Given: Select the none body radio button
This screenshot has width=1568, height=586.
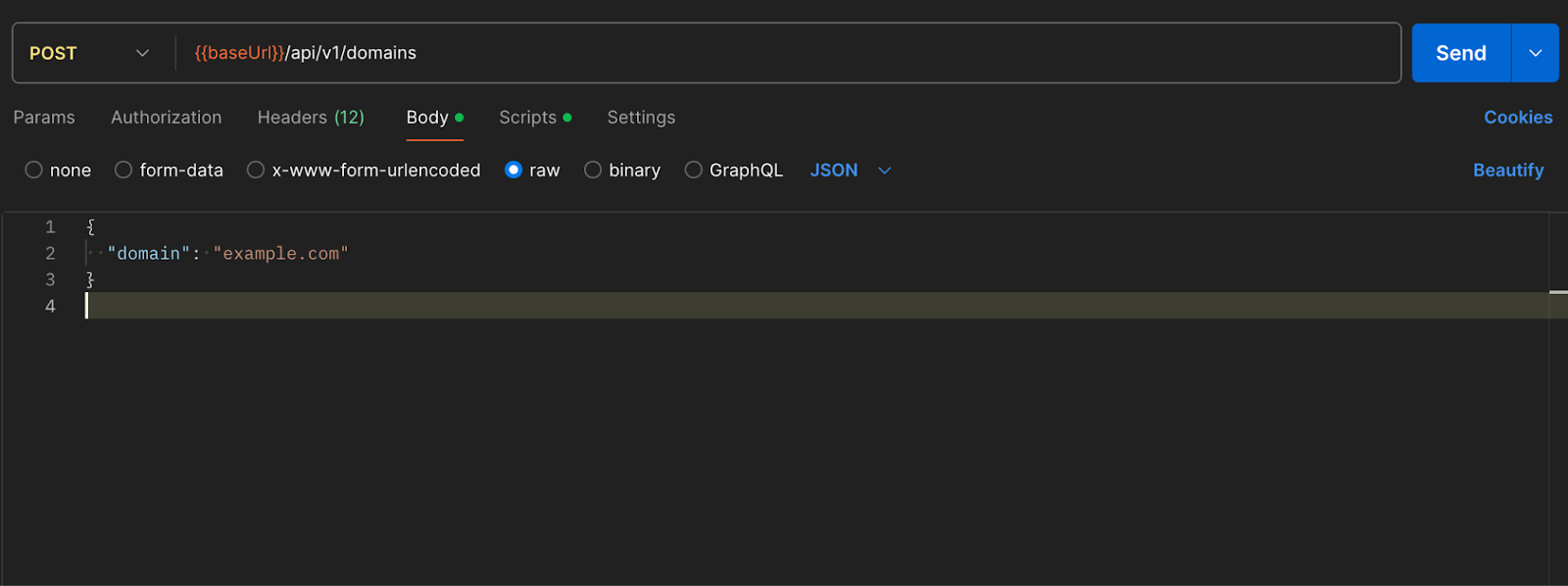Looking at the screenshot, I should (34, 171).
